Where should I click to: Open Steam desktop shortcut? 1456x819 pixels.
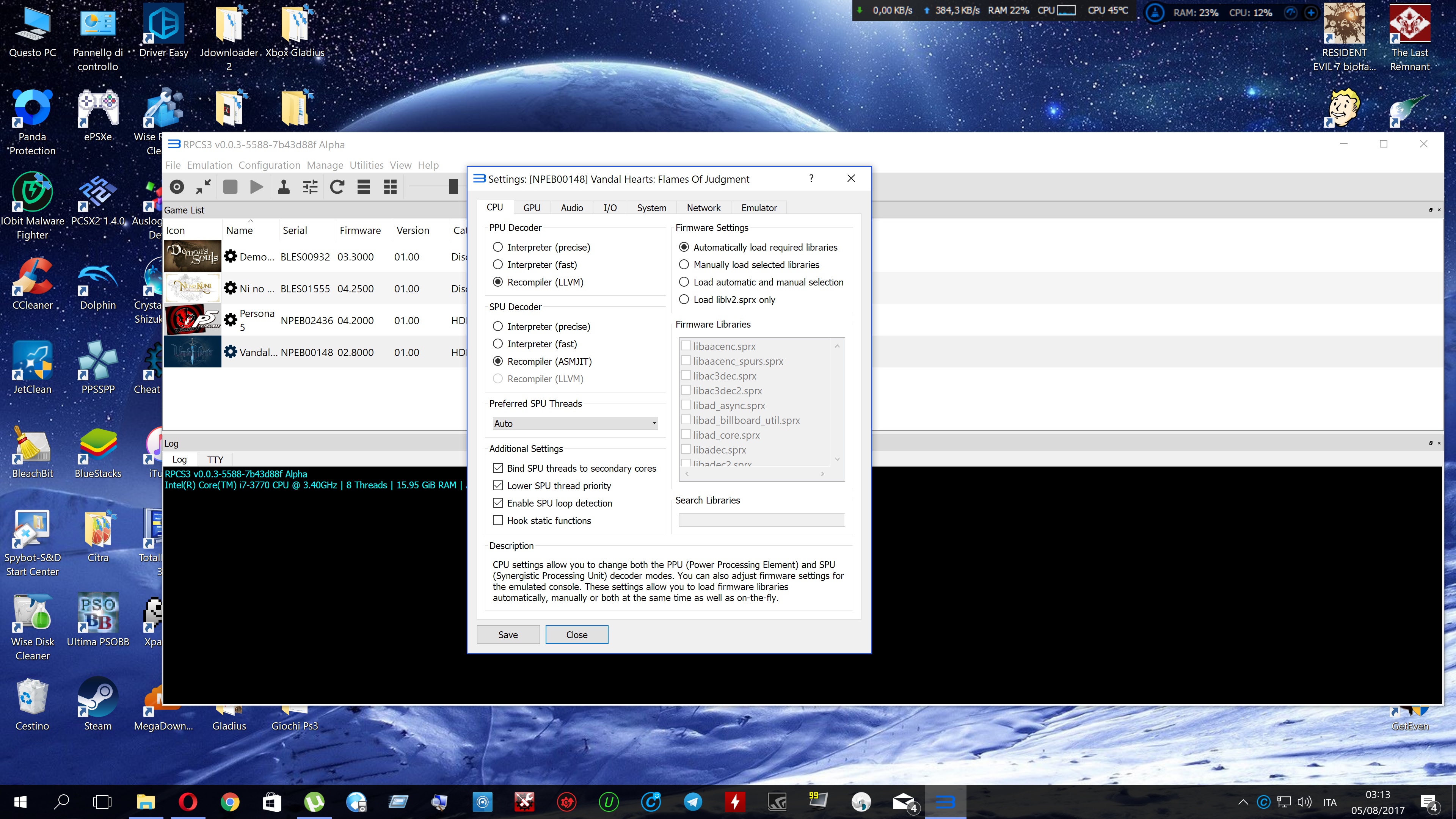pos(98,705)
